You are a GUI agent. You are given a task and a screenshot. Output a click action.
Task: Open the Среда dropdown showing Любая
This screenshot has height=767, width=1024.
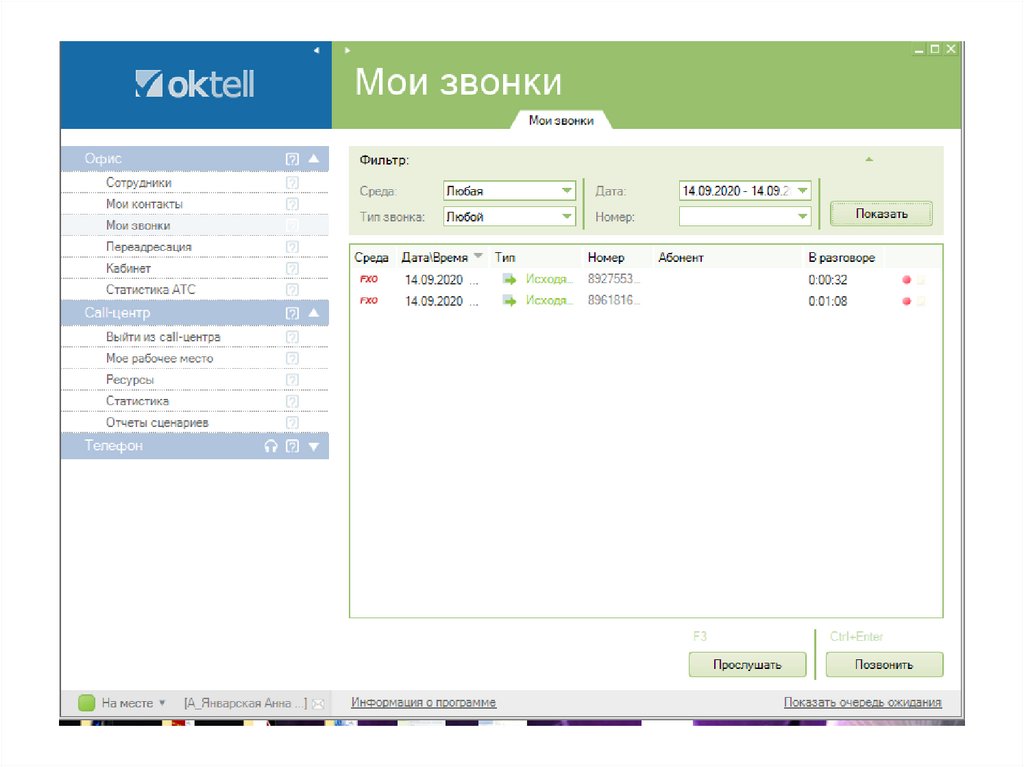(x=509, y=191)
